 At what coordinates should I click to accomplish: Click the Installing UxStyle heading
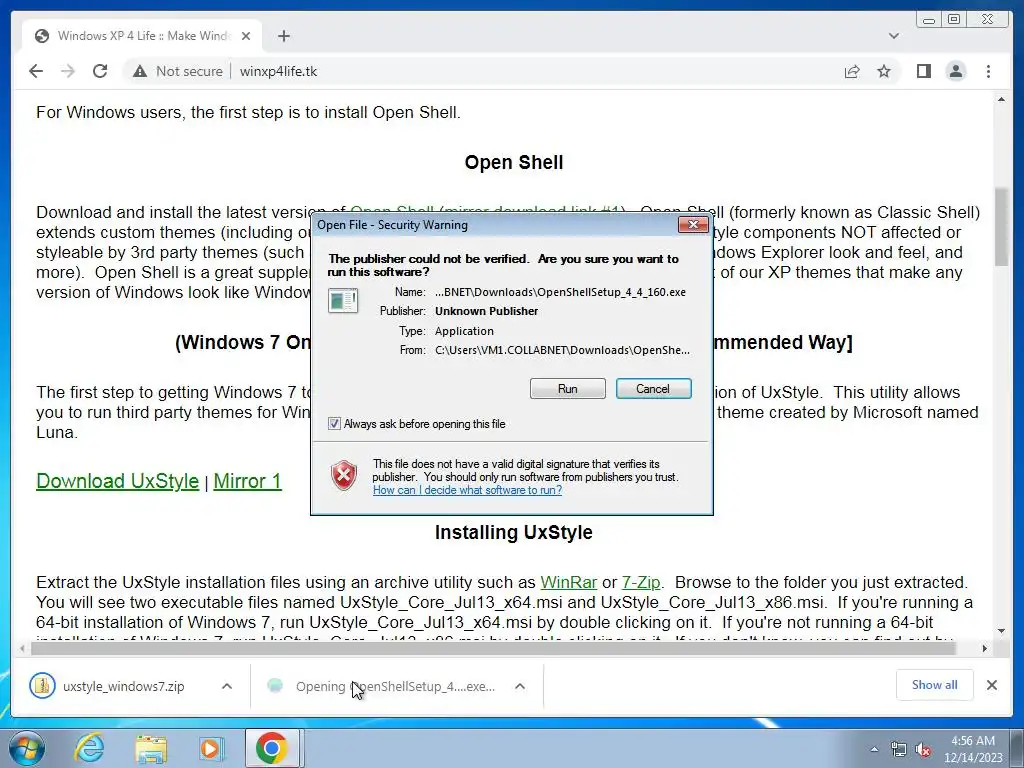coord(513,532)
